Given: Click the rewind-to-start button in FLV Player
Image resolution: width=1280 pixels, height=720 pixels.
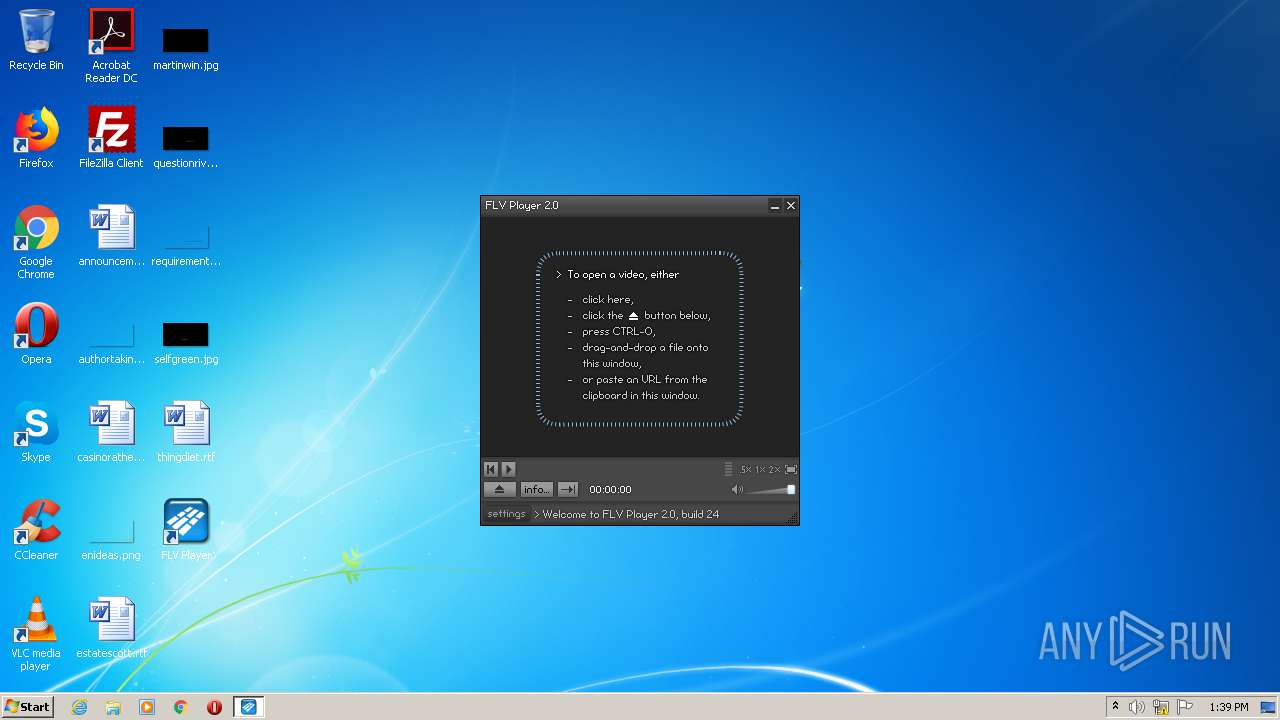Looking at the screenshot, I should 491,469.
